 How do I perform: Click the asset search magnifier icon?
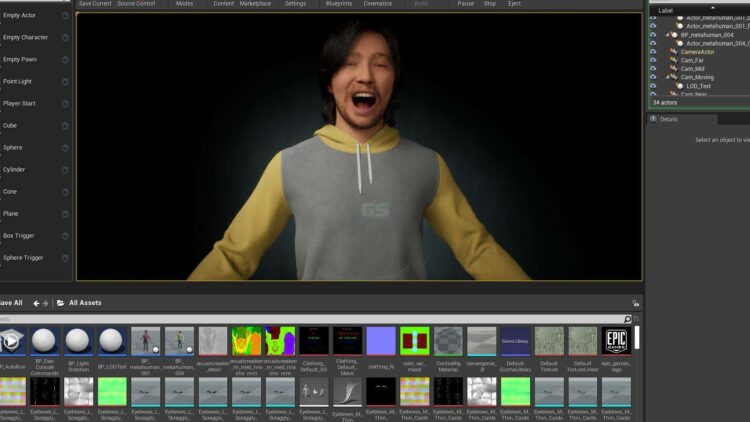(628, 319)
